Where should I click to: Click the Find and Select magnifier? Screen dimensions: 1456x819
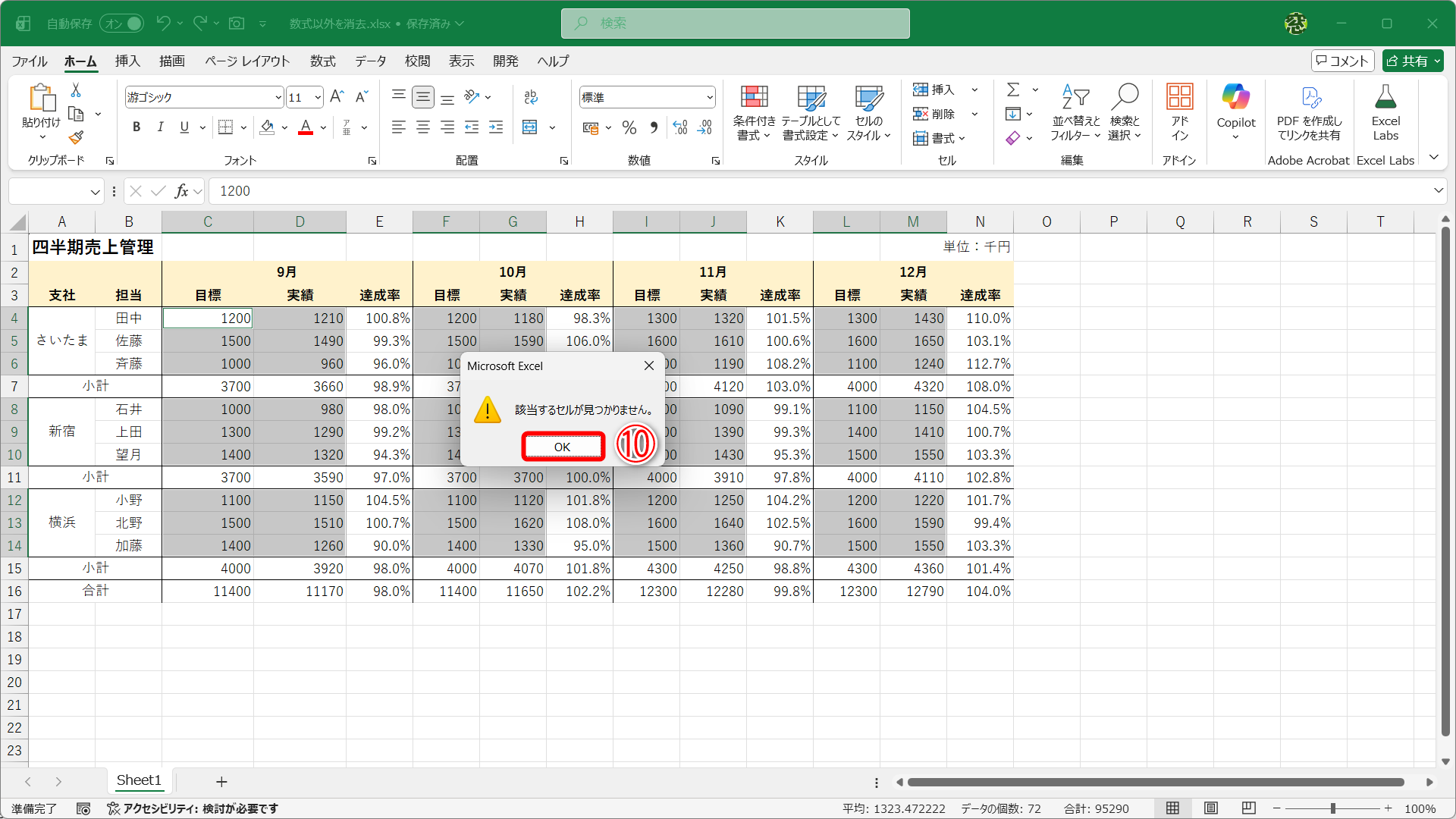pos(1125,97)
